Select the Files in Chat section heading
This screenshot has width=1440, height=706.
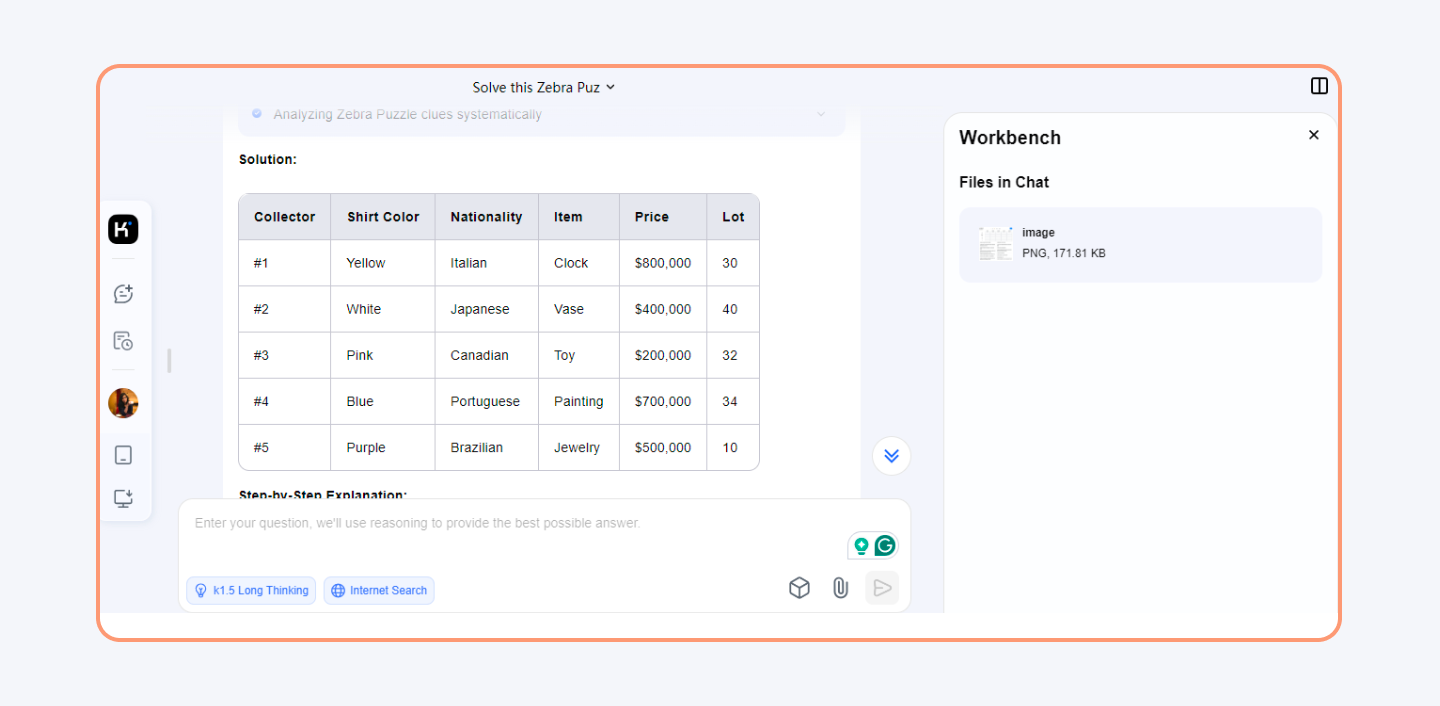tap(1004, 182)
